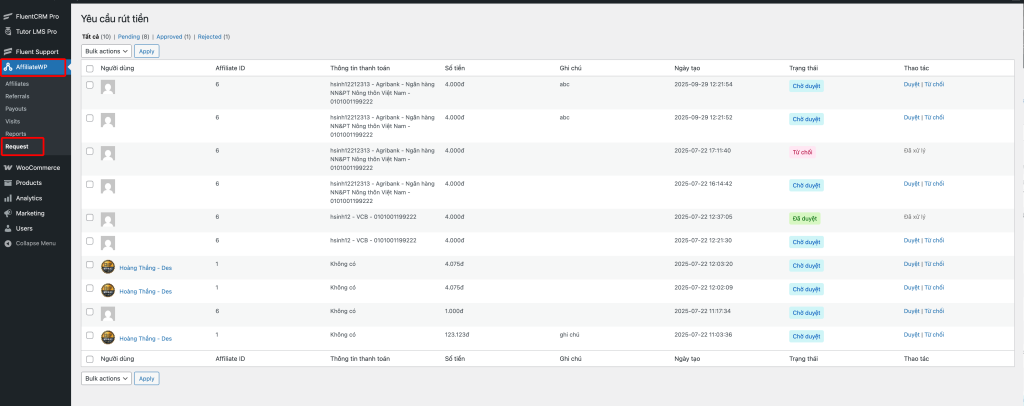The width and height of the screenshot is (1024, 406).
Task: Open Users via the person icon
Action: click(8, 228)
